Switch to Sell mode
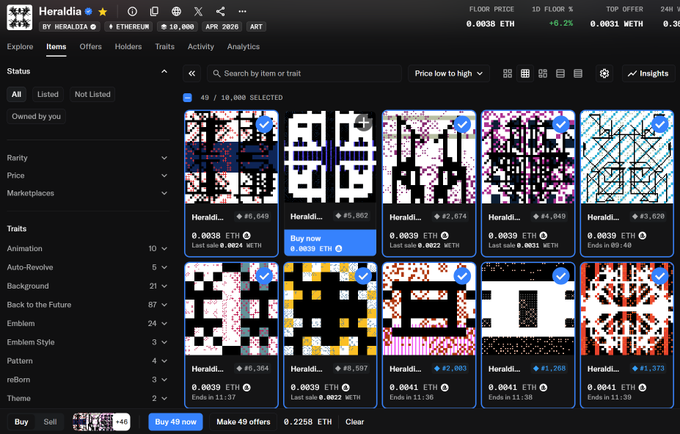The width and height of the screenshot is (680, 434). click(50, 422)
